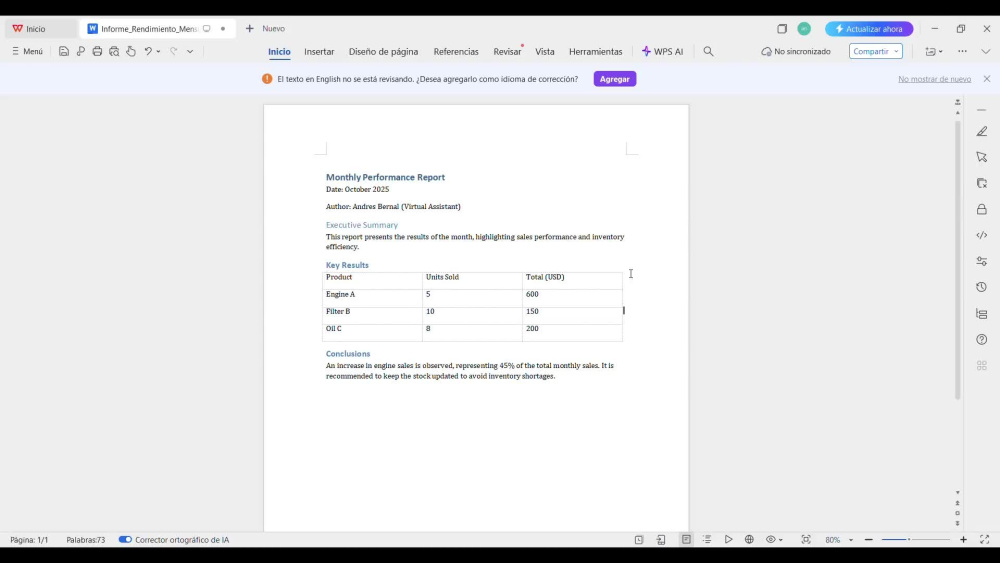Click No sincronizado cloud status
Screen dimensions: 1000x563
coord(796,52)
